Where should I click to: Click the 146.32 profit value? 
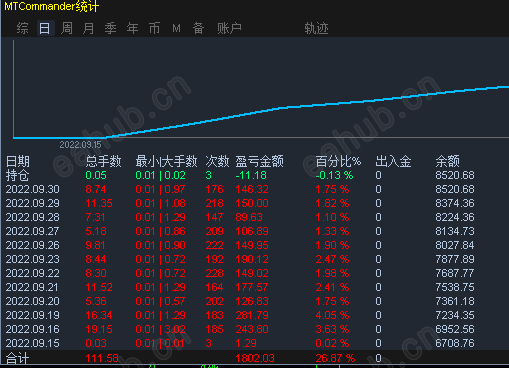click(x=252, y=189)
